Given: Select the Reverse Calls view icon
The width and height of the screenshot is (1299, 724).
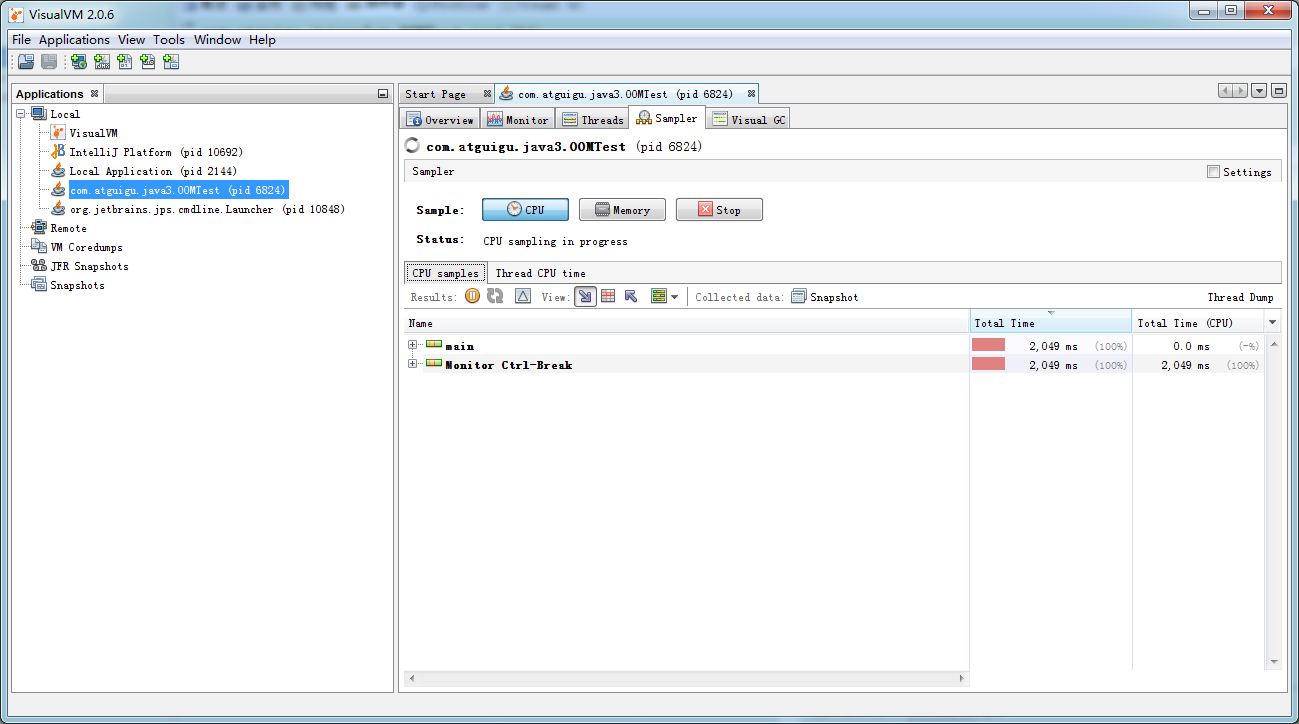Looking at the screenshot, I should pyautogui.click(x=631, y=297).
